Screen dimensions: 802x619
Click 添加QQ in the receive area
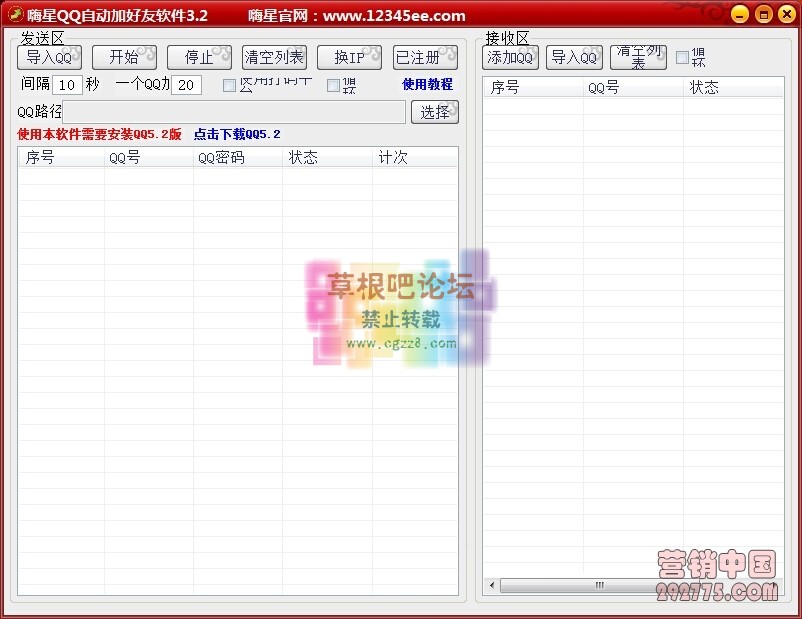[x=510, y=58]
